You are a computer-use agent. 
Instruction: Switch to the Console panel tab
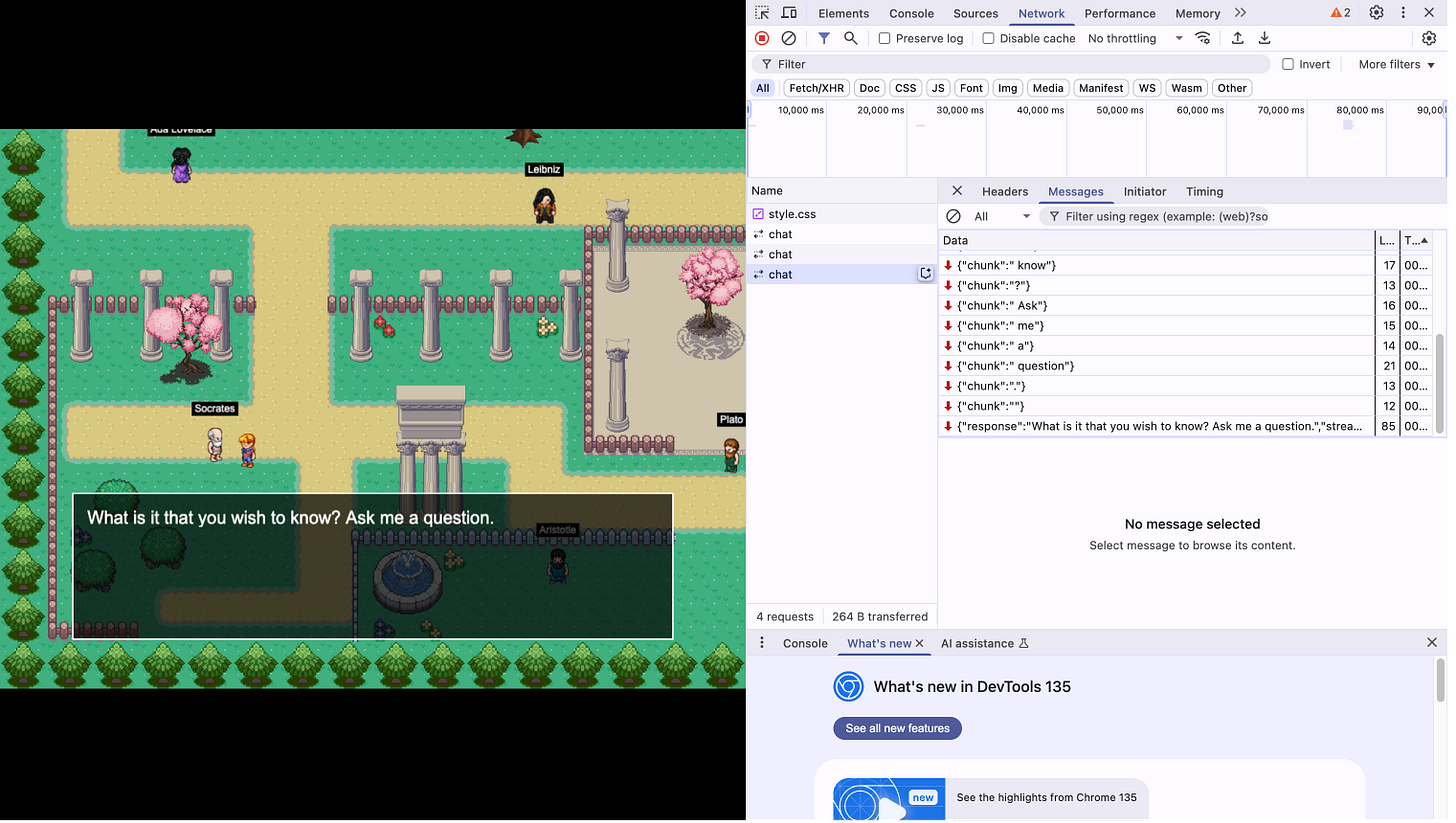click(911, 13)
